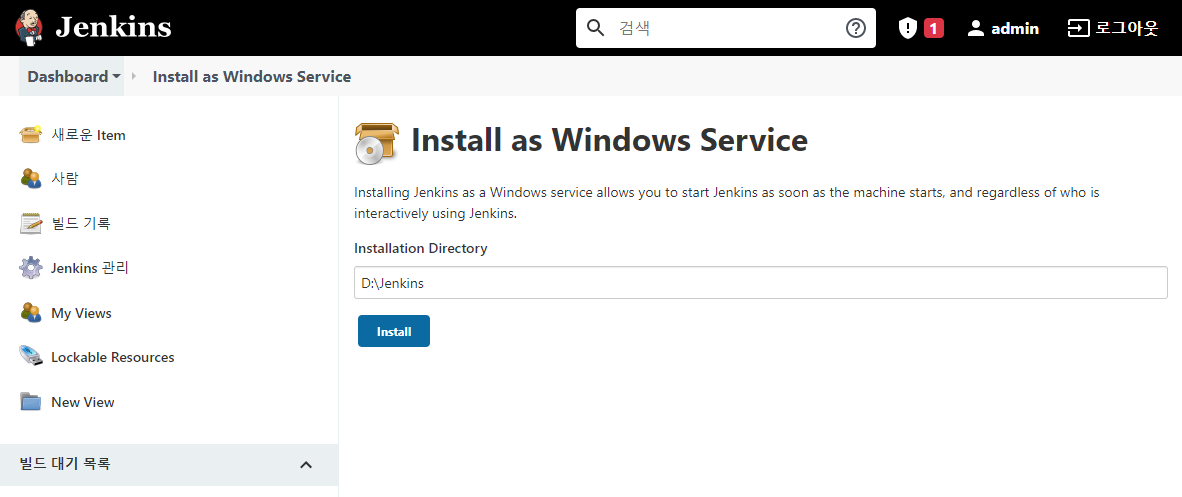Screen dimensions: 1182x497
Task: Click the New View folder icon
Action: (31, 401)
